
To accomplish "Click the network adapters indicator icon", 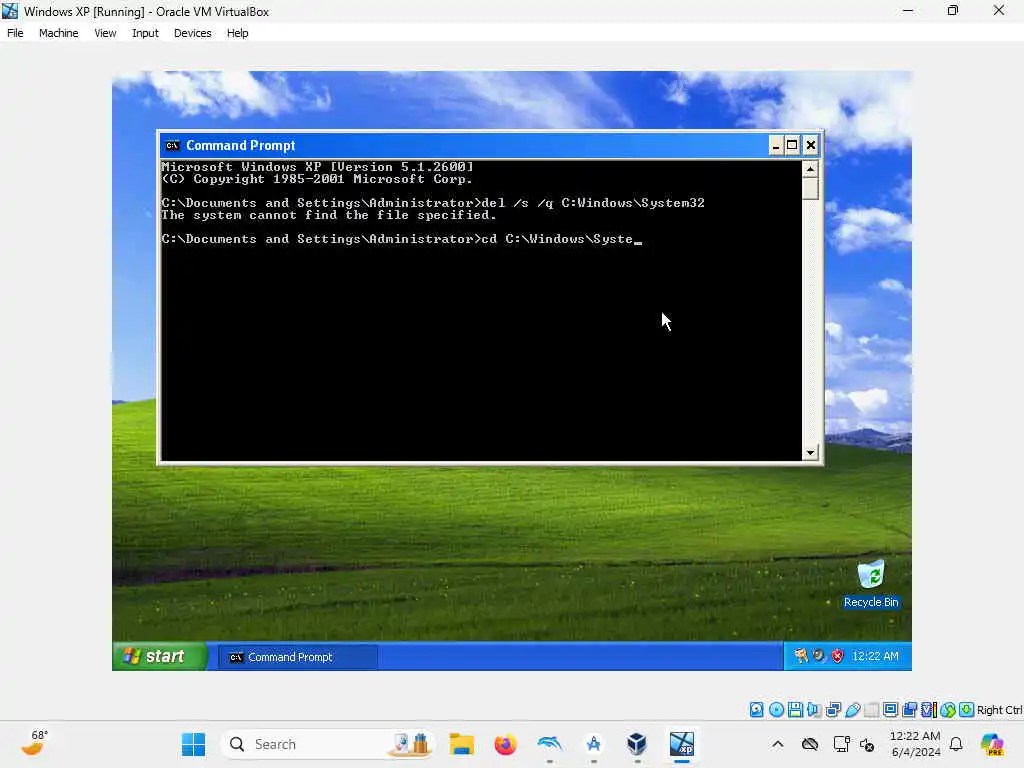I will (833, 710).
